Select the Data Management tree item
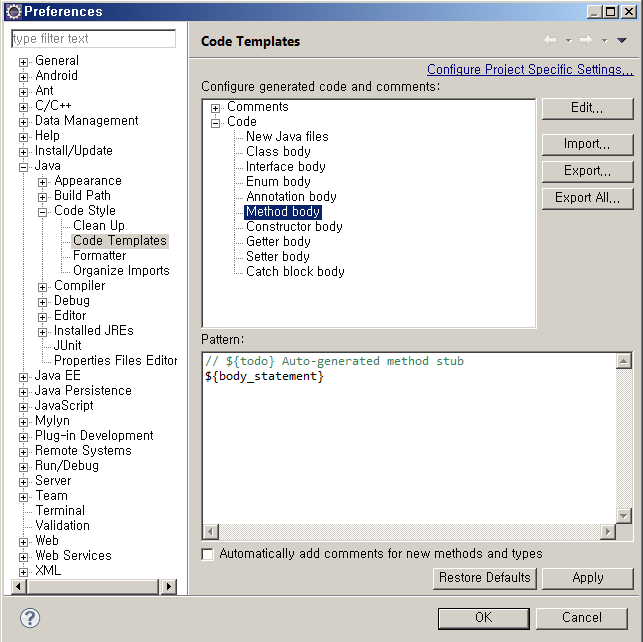643x642 pixels. tap(87, 121)
